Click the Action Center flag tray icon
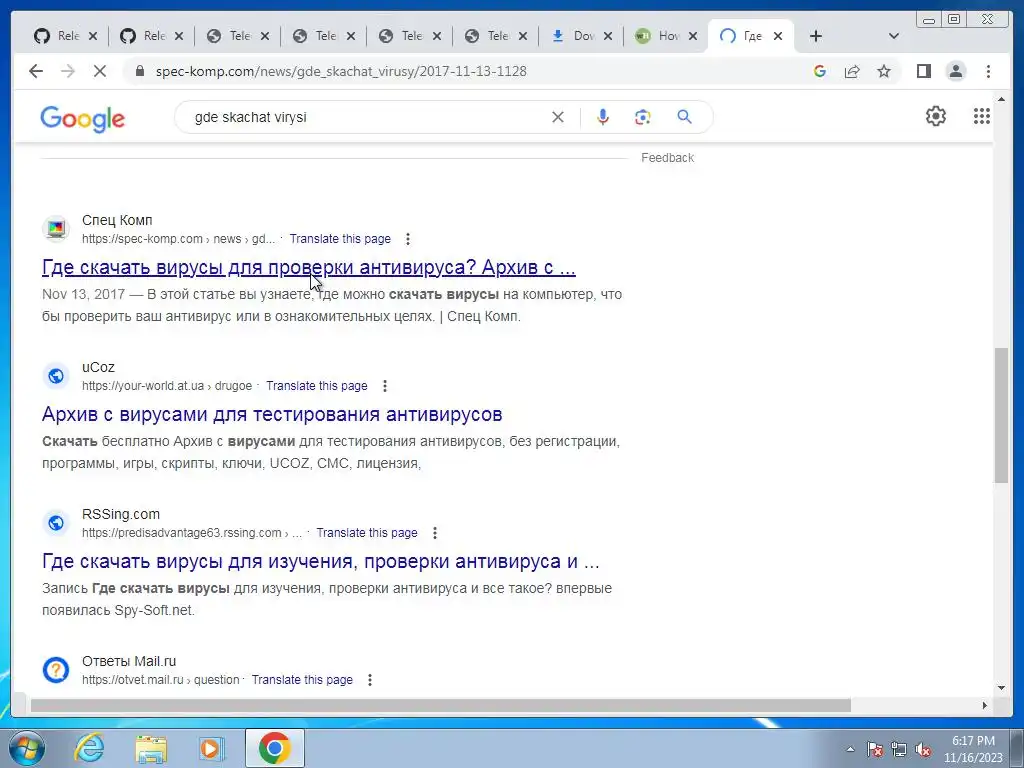1024x768 pixels. (x=875, y=750)
